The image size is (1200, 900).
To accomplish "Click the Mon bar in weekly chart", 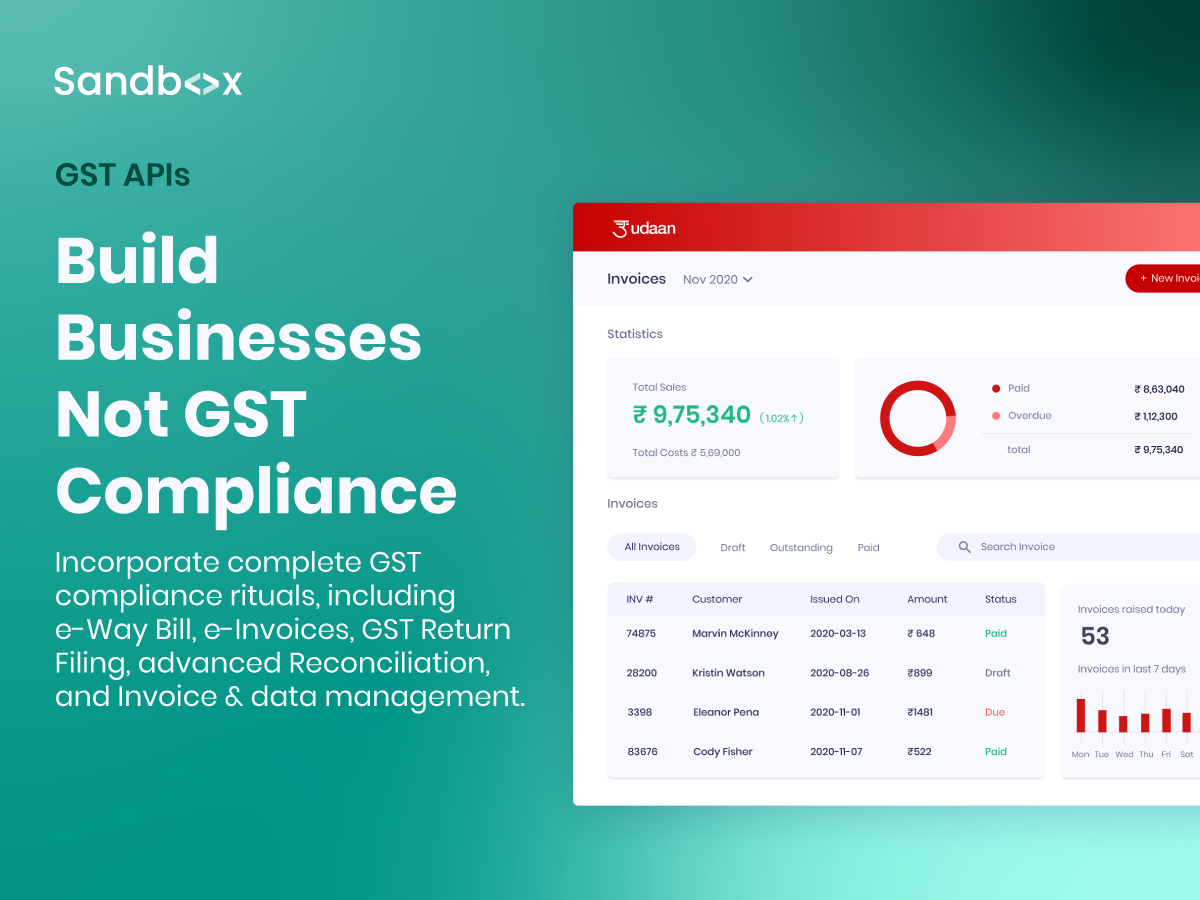I will [1080, 715].
